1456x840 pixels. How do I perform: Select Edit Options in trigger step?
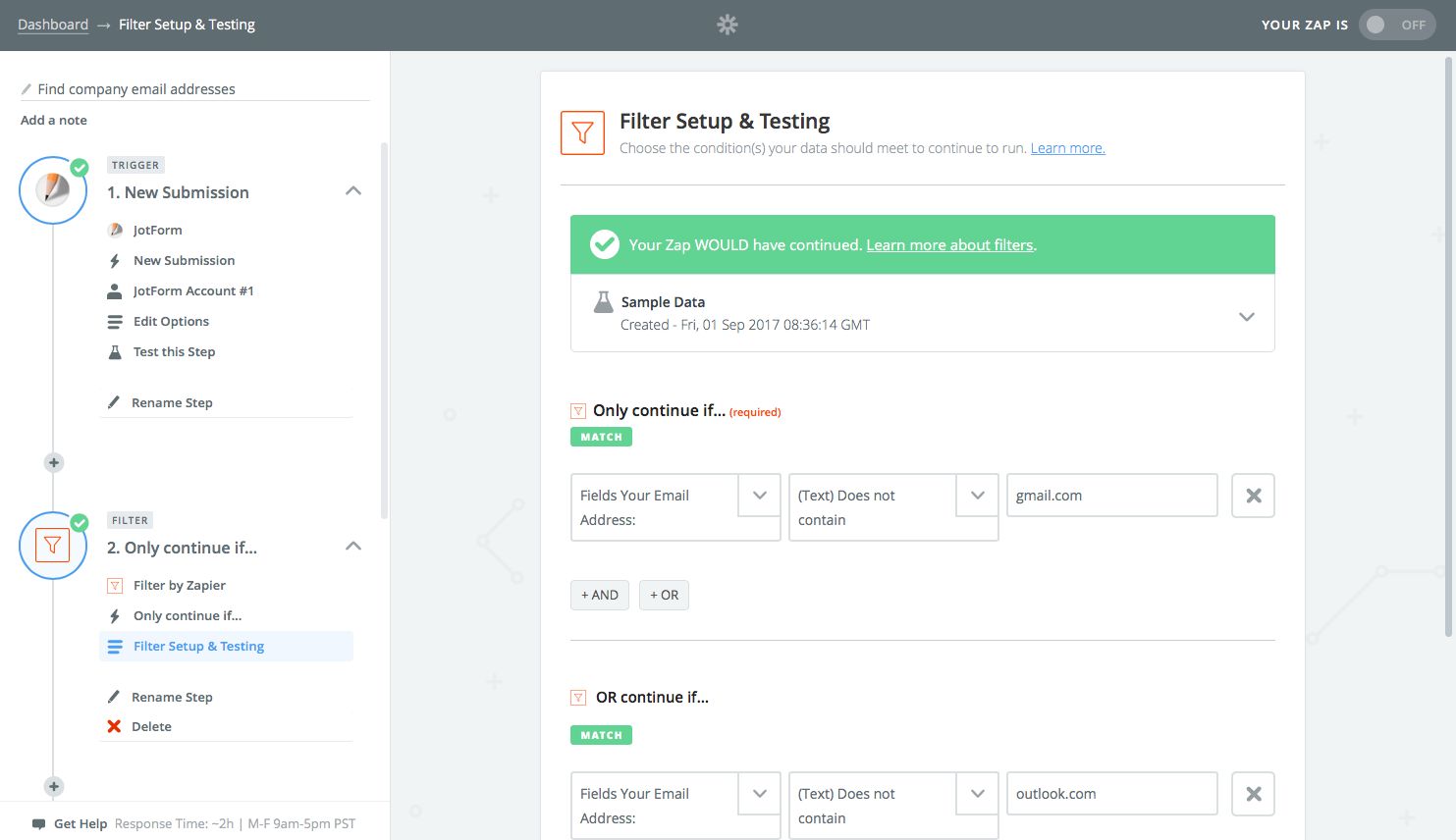point(171,321)
